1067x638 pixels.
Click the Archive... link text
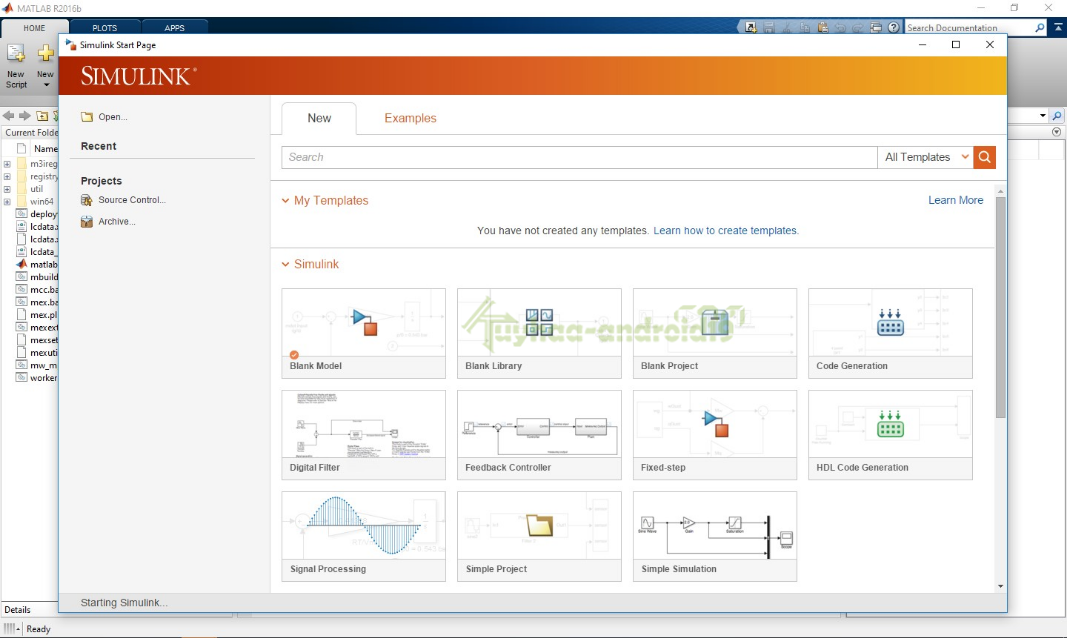116,222
